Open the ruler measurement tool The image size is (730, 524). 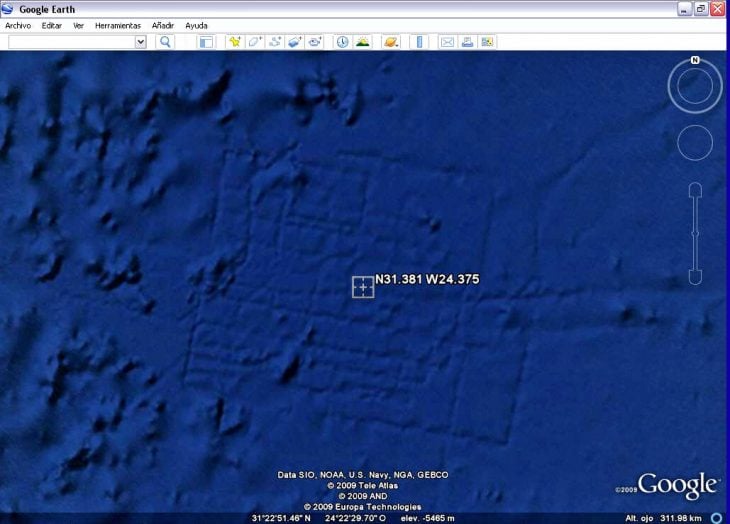click(x=419, y=42)
